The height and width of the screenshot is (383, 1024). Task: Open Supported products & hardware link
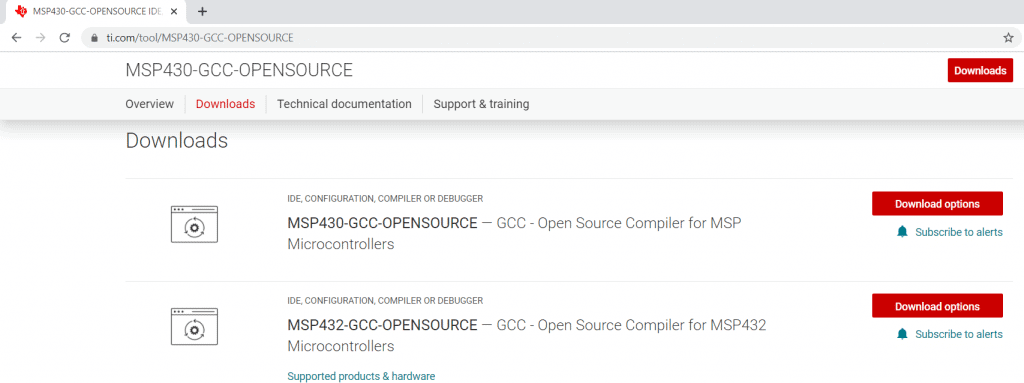361,376
